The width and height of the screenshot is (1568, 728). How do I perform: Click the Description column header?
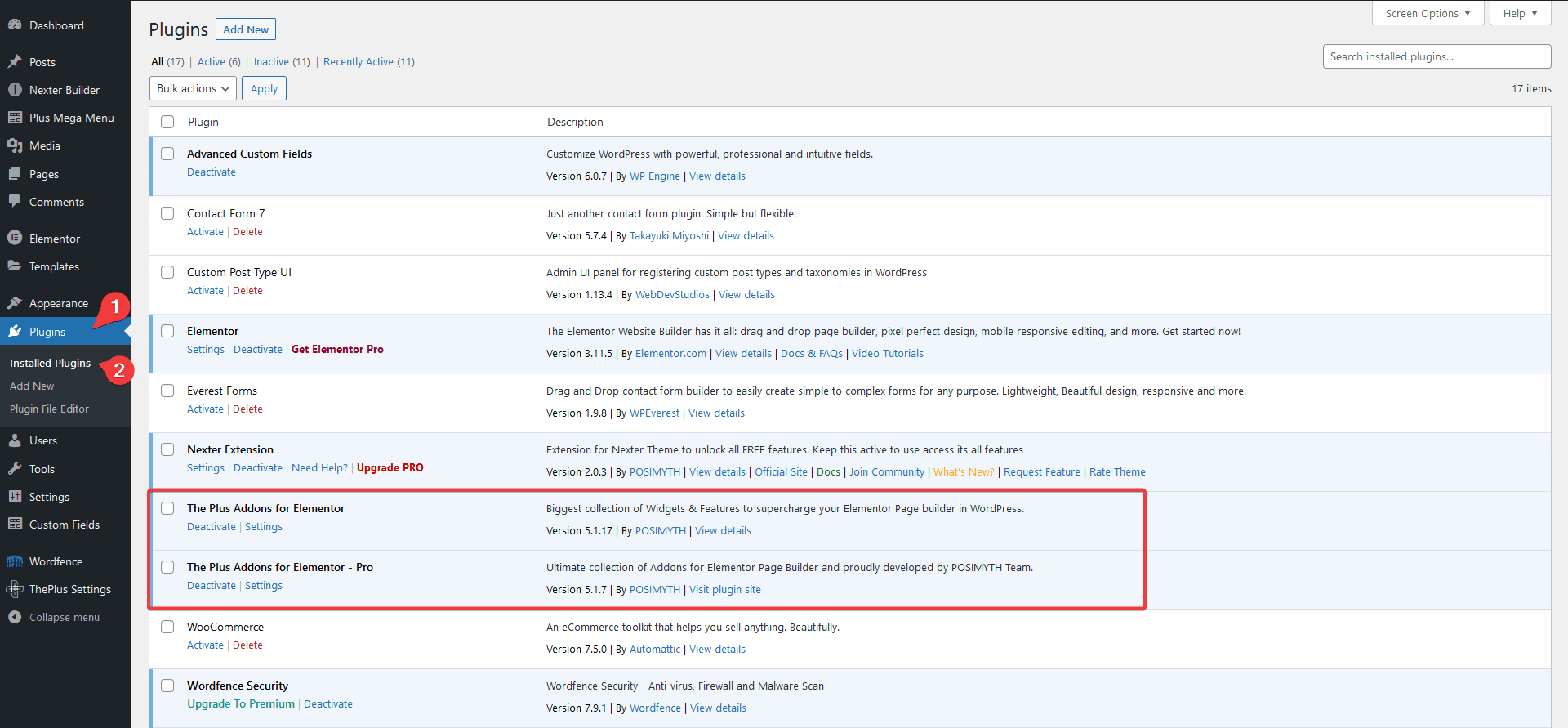coord(575,122)
